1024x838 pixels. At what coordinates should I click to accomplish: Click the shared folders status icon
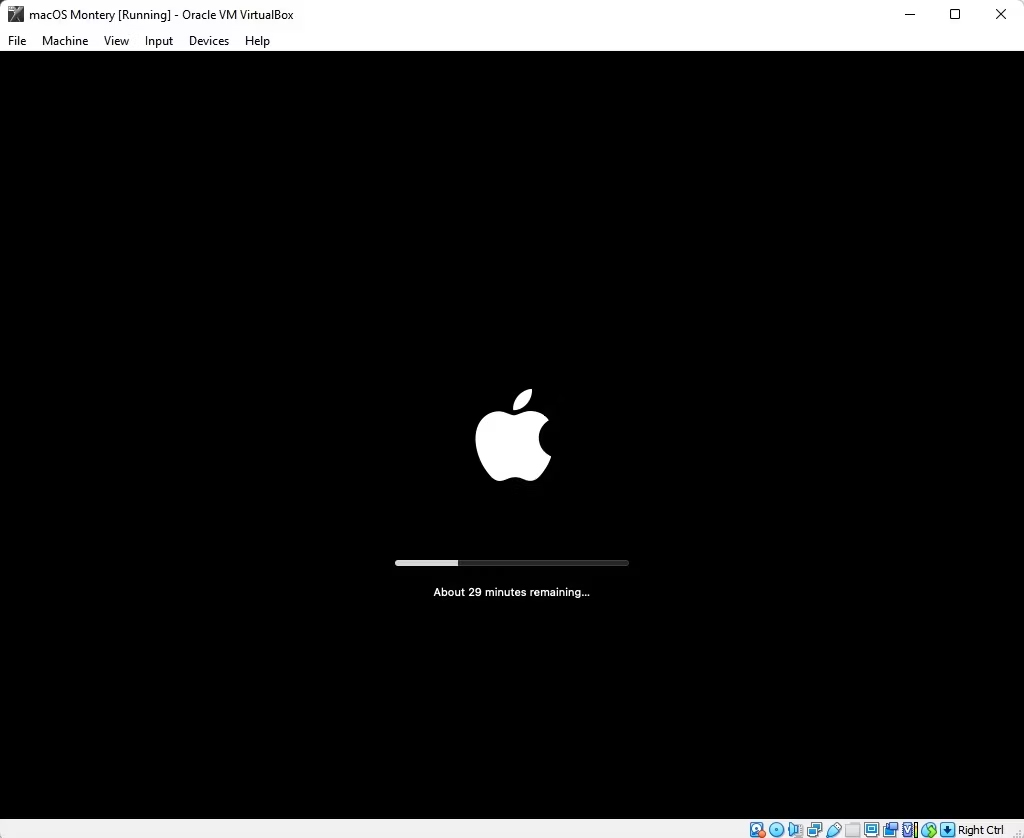click(x=852, y=830)
